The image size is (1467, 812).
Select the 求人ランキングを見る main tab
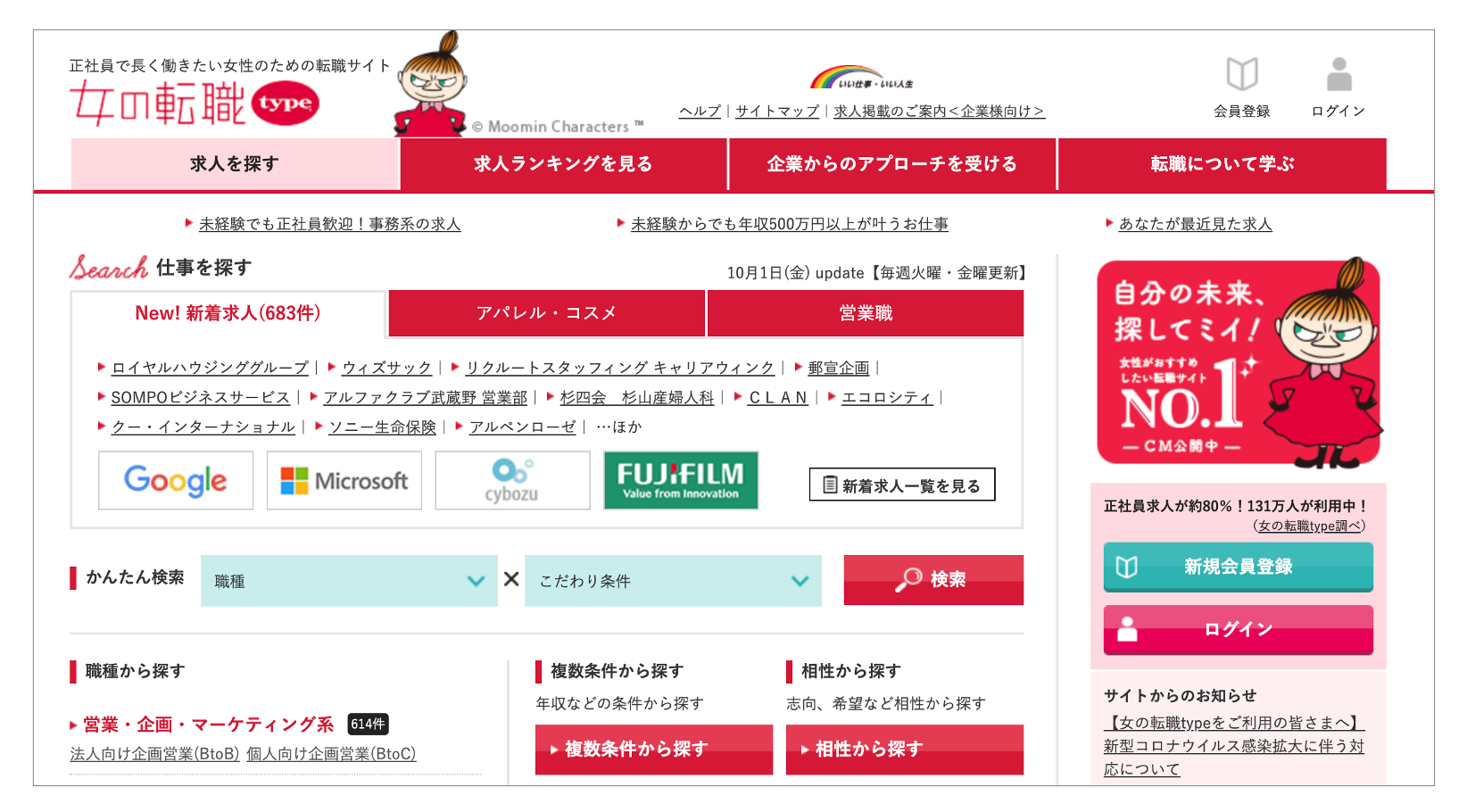(x=564, y=164)
